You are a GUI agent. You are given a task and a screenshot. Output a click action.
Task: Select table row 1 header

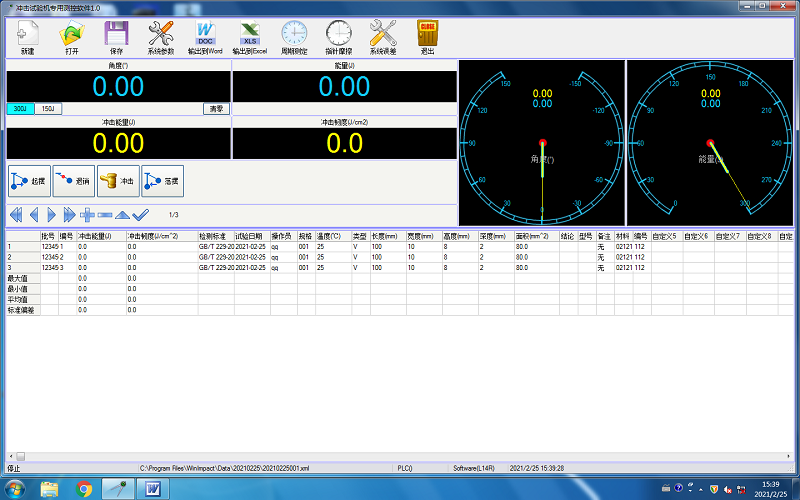(23, 246)
